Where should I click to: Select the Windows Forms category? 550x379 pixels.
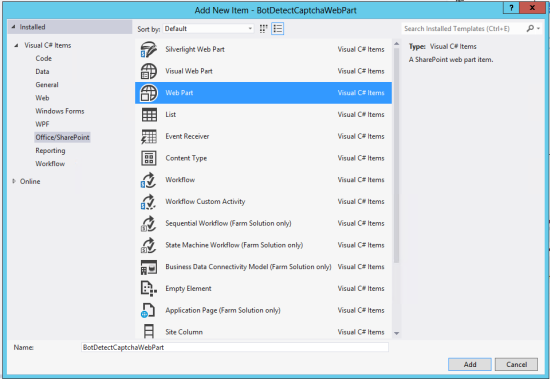click(60, 111)
